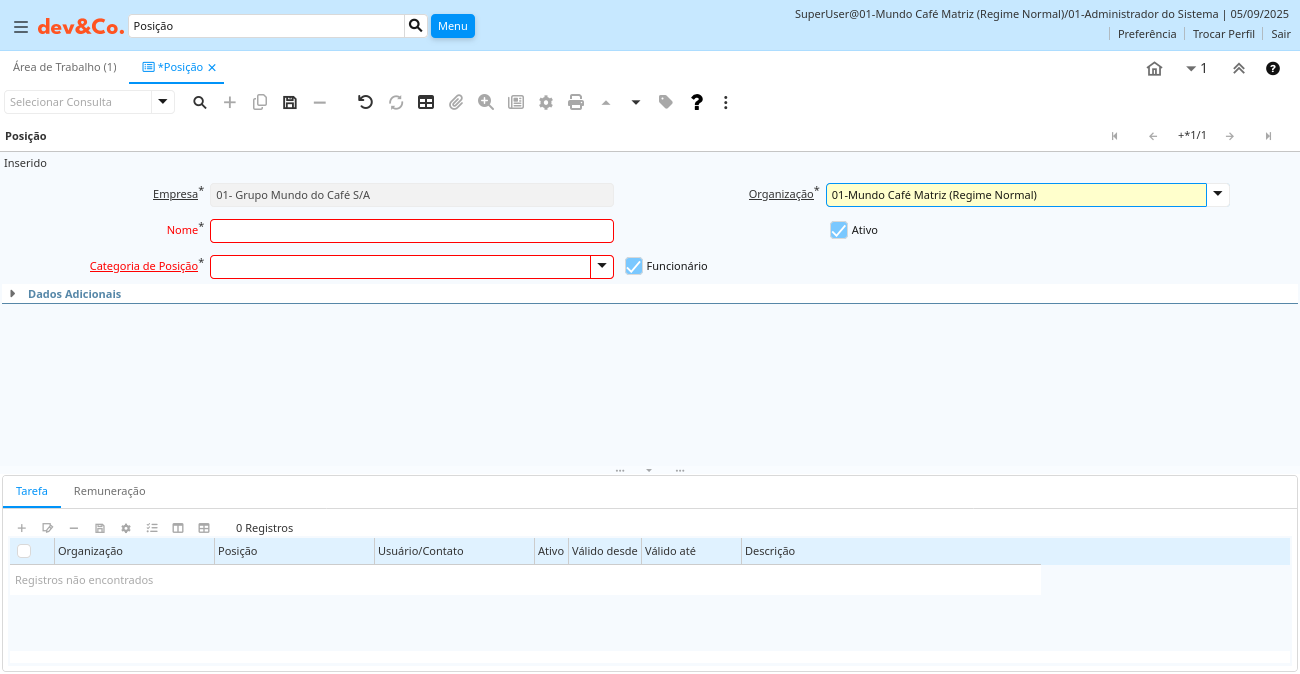This screenshot has height=674, width=1300.
Task: Click into the Nome input field
Action: 411,231
